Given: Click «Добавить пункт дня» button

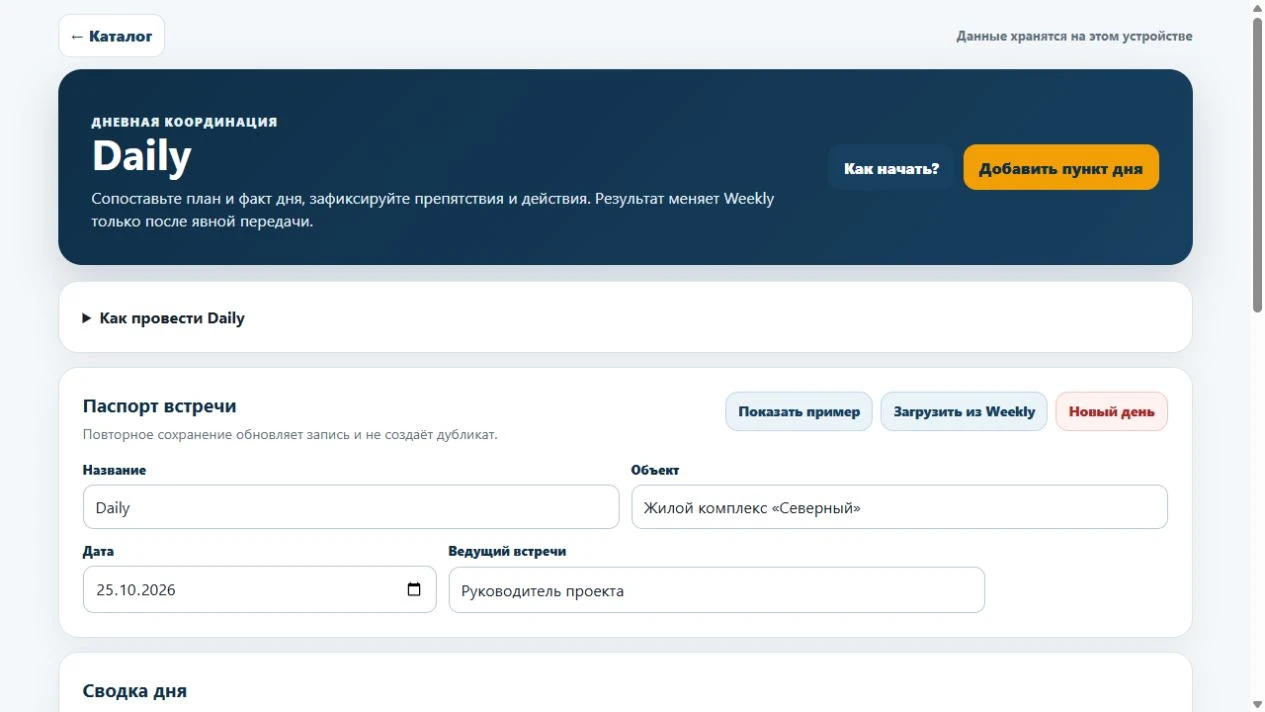Looking at the screenshot, I should coord(1061,168).
